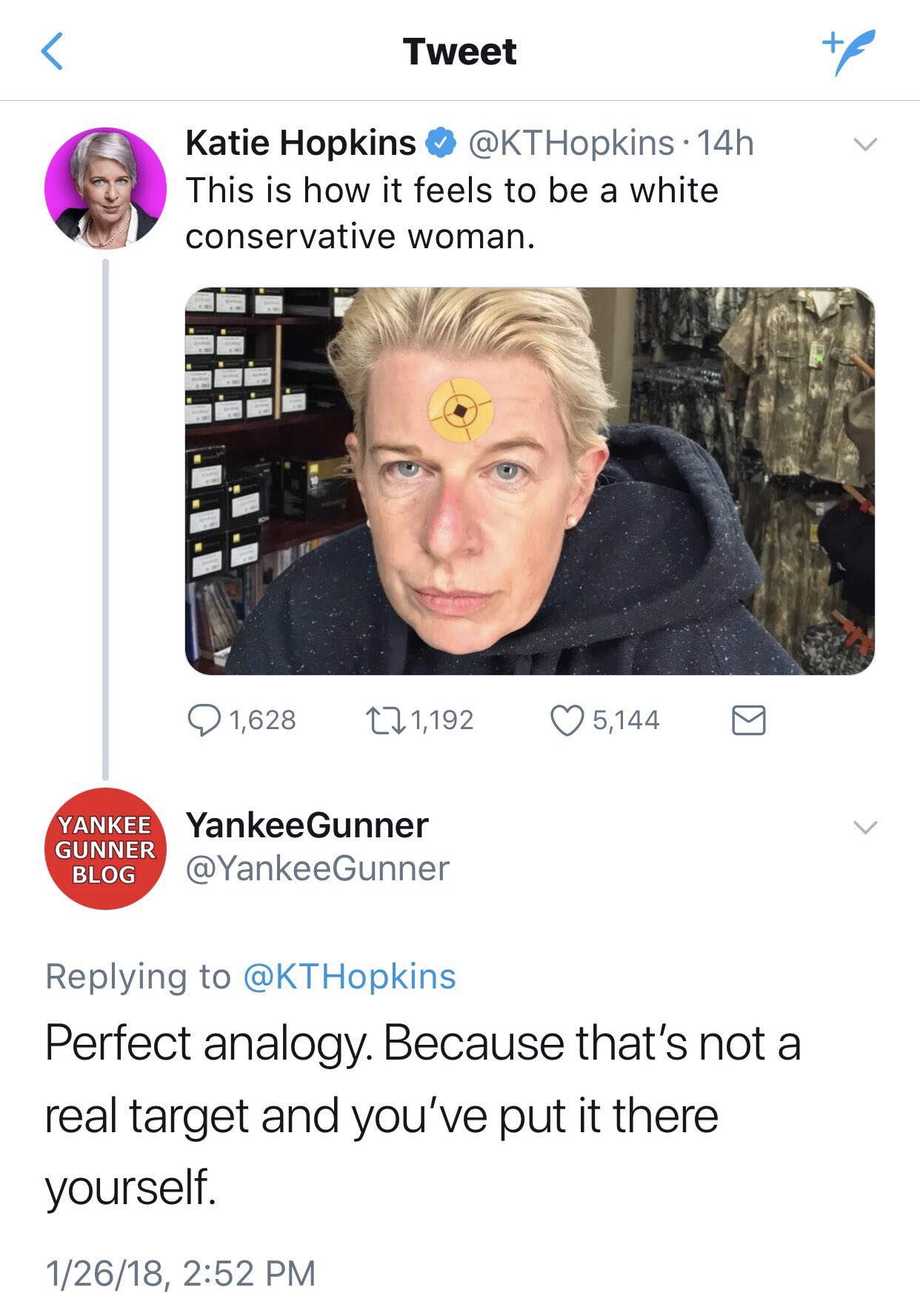This screenshot has width=920, height=1316.
Task: Tap the envelope icon to share via message
Action: (x=748, y=720)
